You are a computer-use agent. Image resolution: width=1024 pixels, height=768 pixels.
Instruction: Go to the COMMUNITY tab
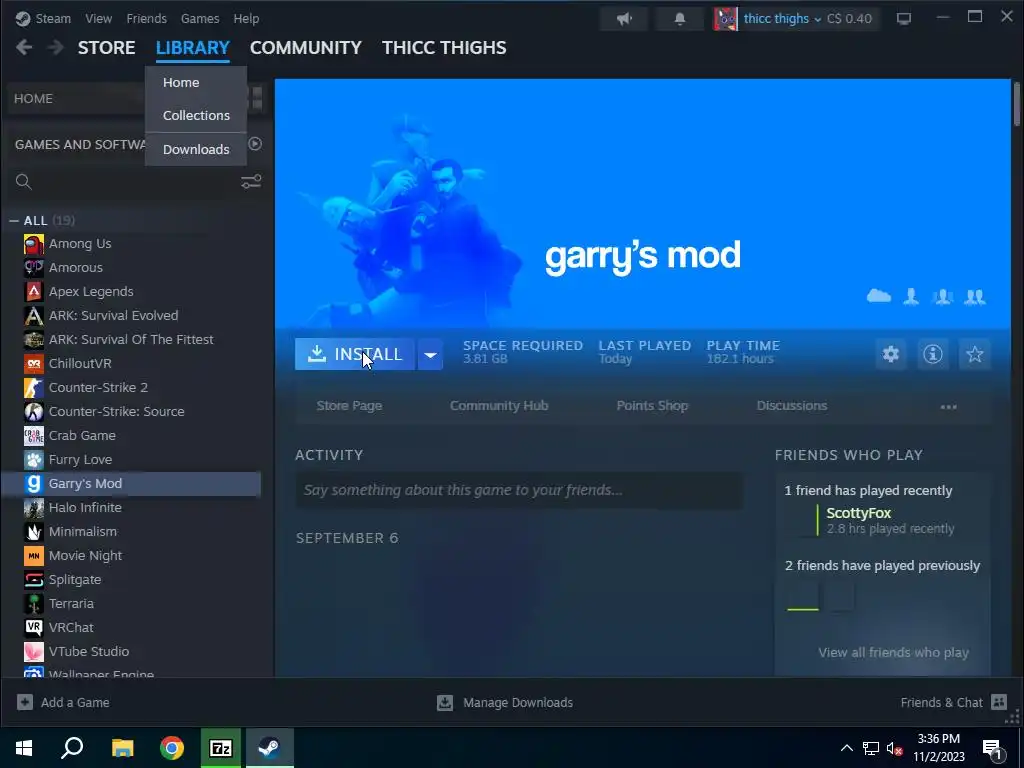click(306, 48)
